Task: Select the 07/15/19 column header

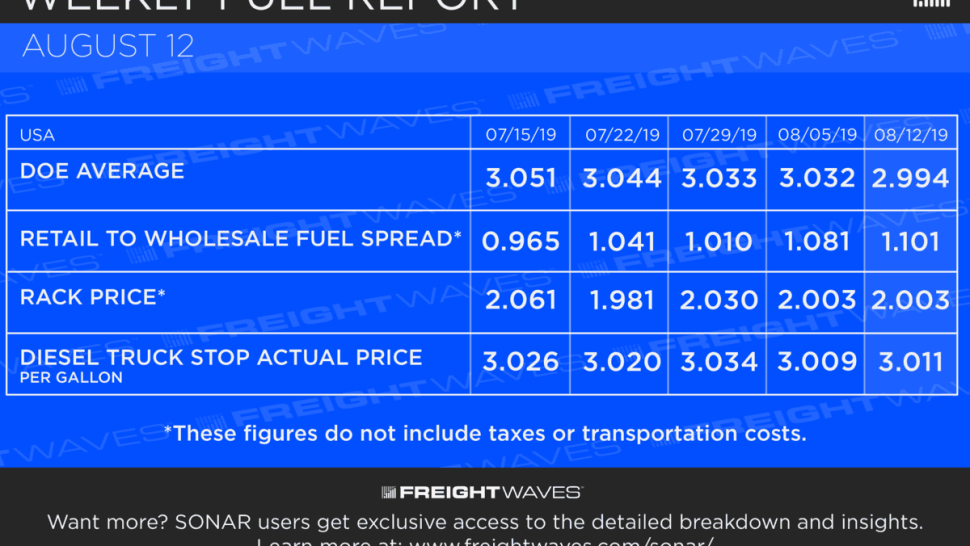Action: pyautogui.click(x=520, y=135)
